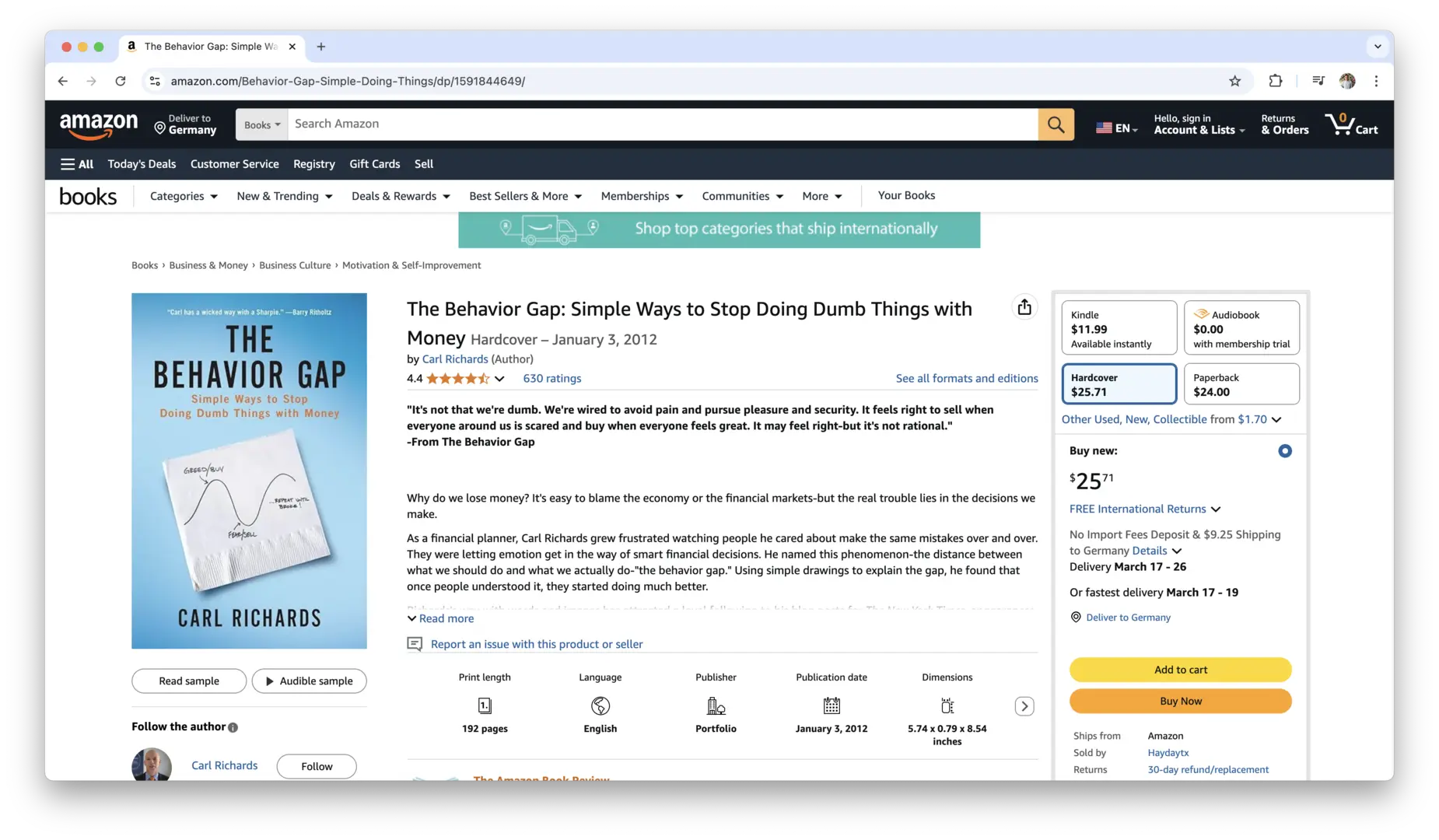
Task: Click the Amazon logo
Action: point(98,124)
